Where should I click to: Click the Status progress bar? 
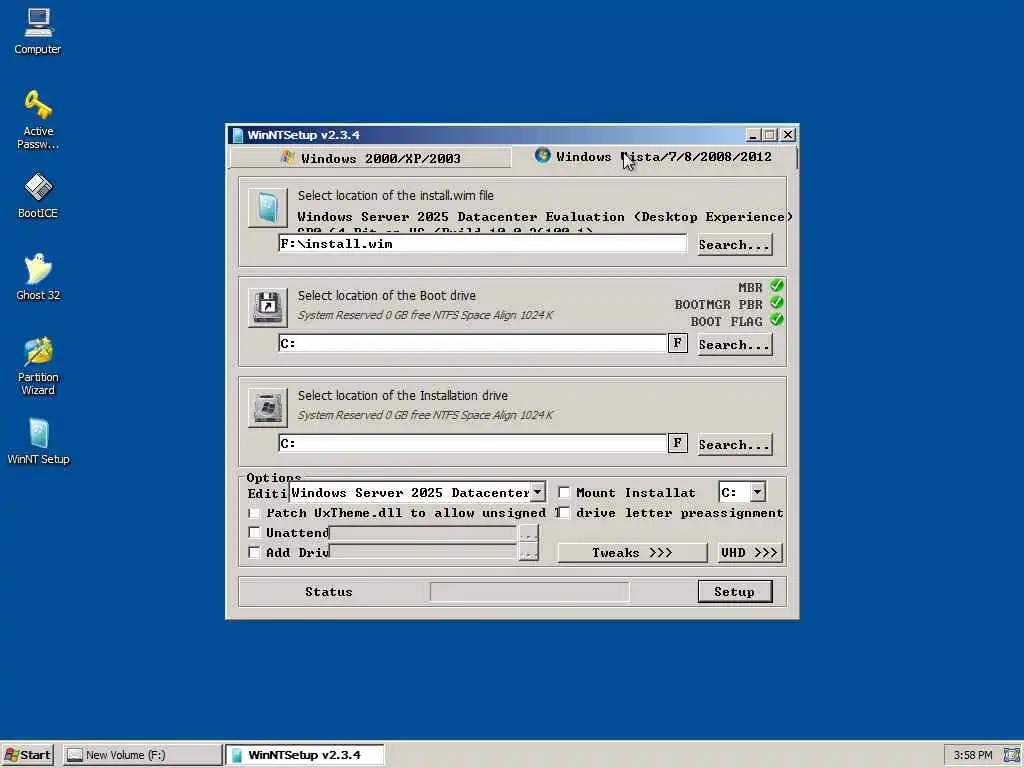(x=530, y=592)
